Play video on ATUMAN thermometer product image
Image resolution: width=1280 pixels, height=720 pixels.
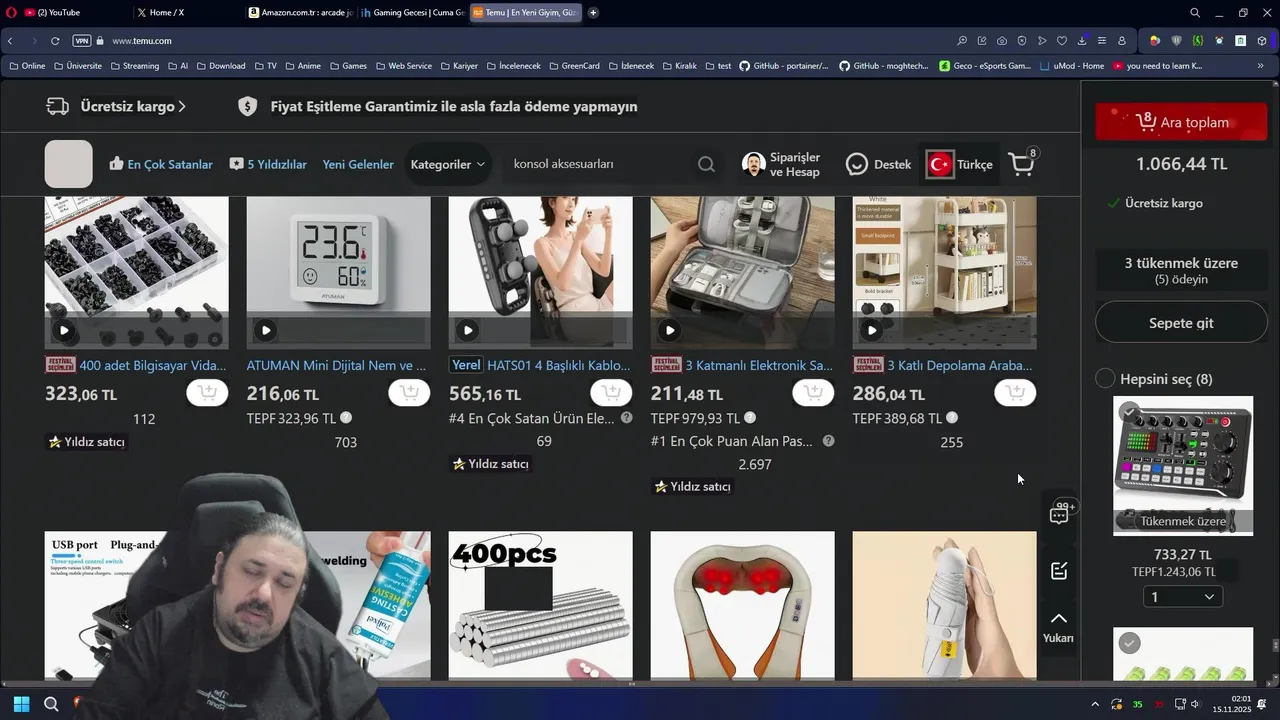point(266,330)
